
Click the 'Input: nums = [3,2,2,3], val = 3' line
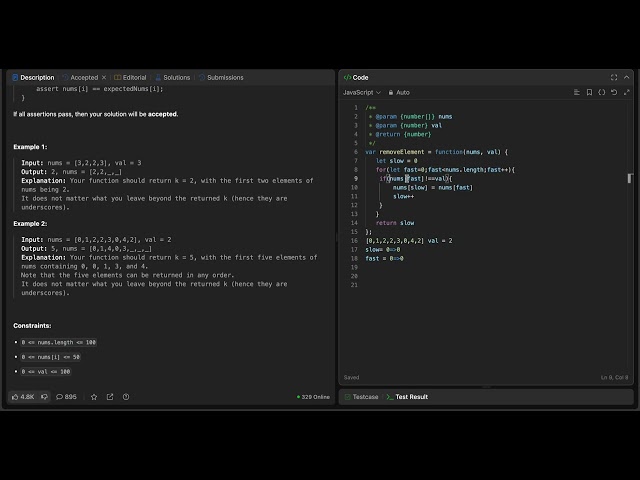[x=81, y=163]
